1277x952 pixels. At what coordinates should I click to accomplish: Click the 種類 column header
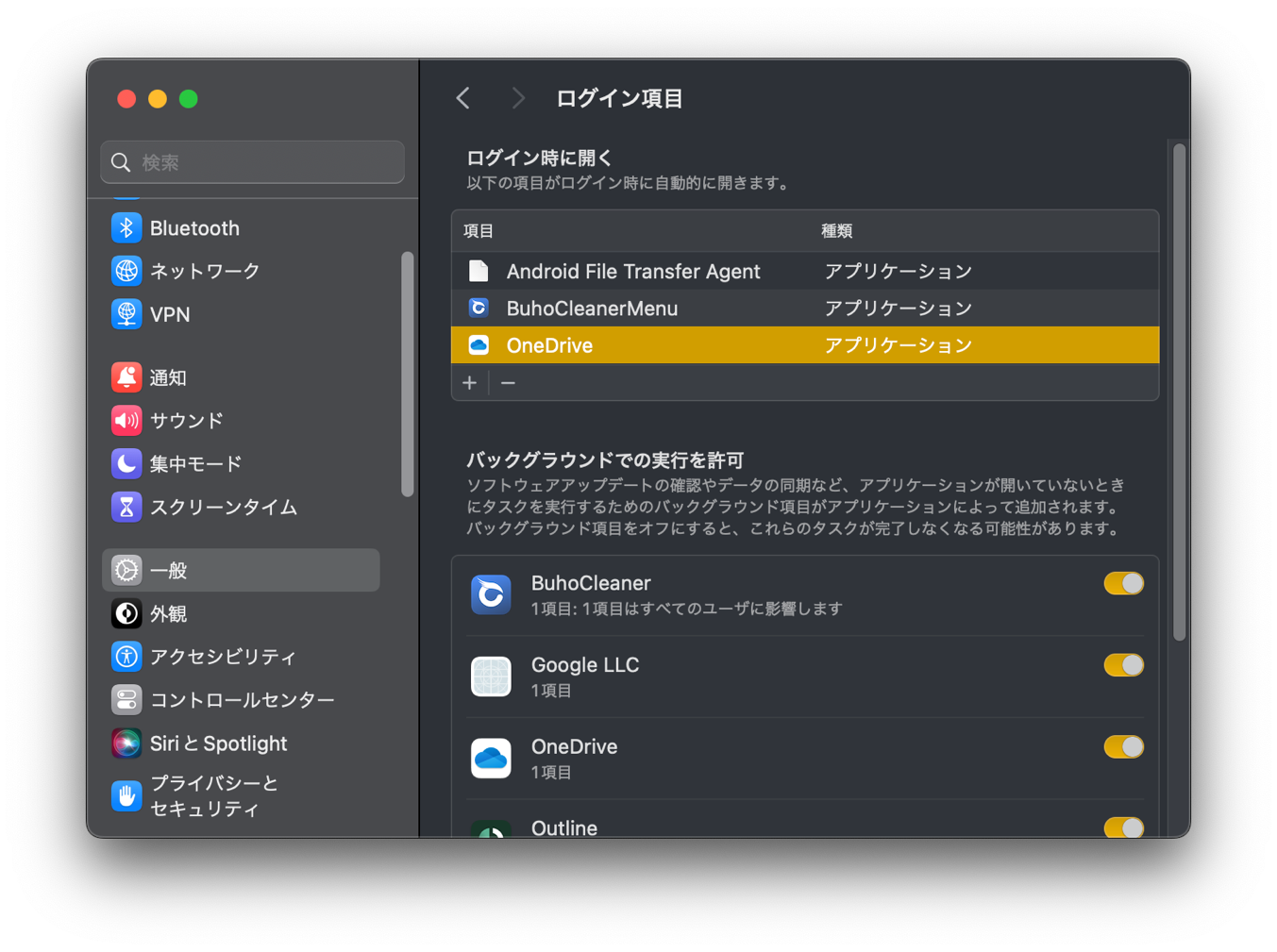[x=836, y=231]
